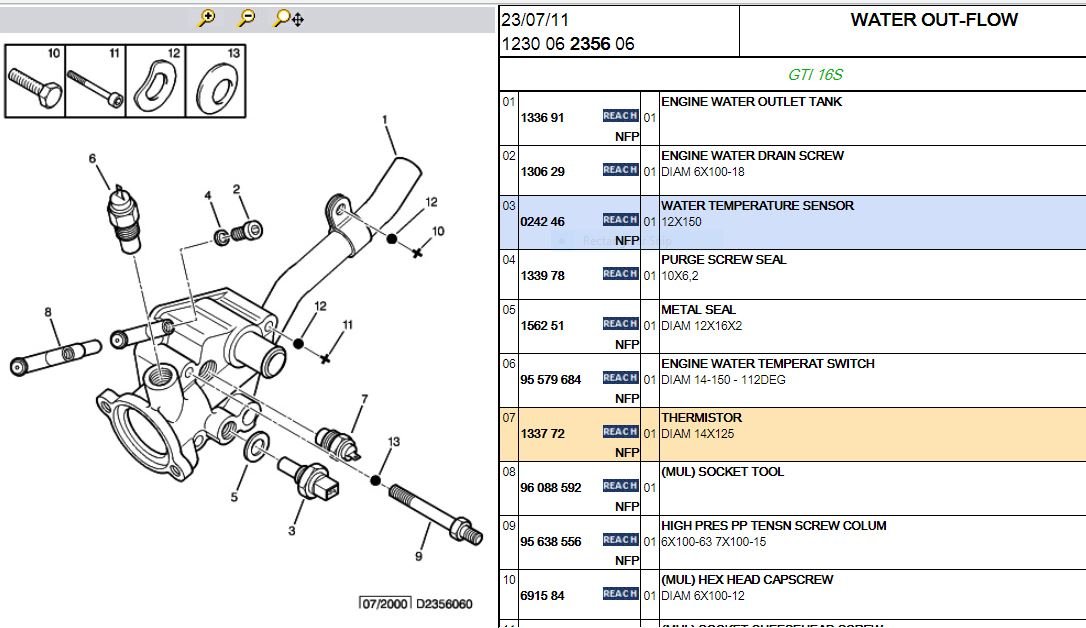Viewport: 1086px width, 628px height.
Task: Click the zoom out magnifier icon
Action: 246,18
